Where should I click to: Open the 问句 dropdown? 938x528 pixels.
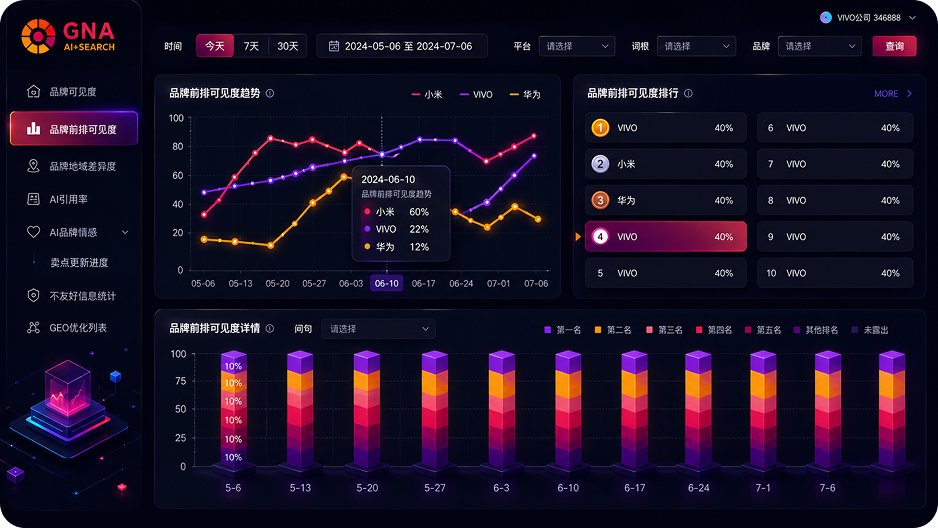[x=378, y=329]
